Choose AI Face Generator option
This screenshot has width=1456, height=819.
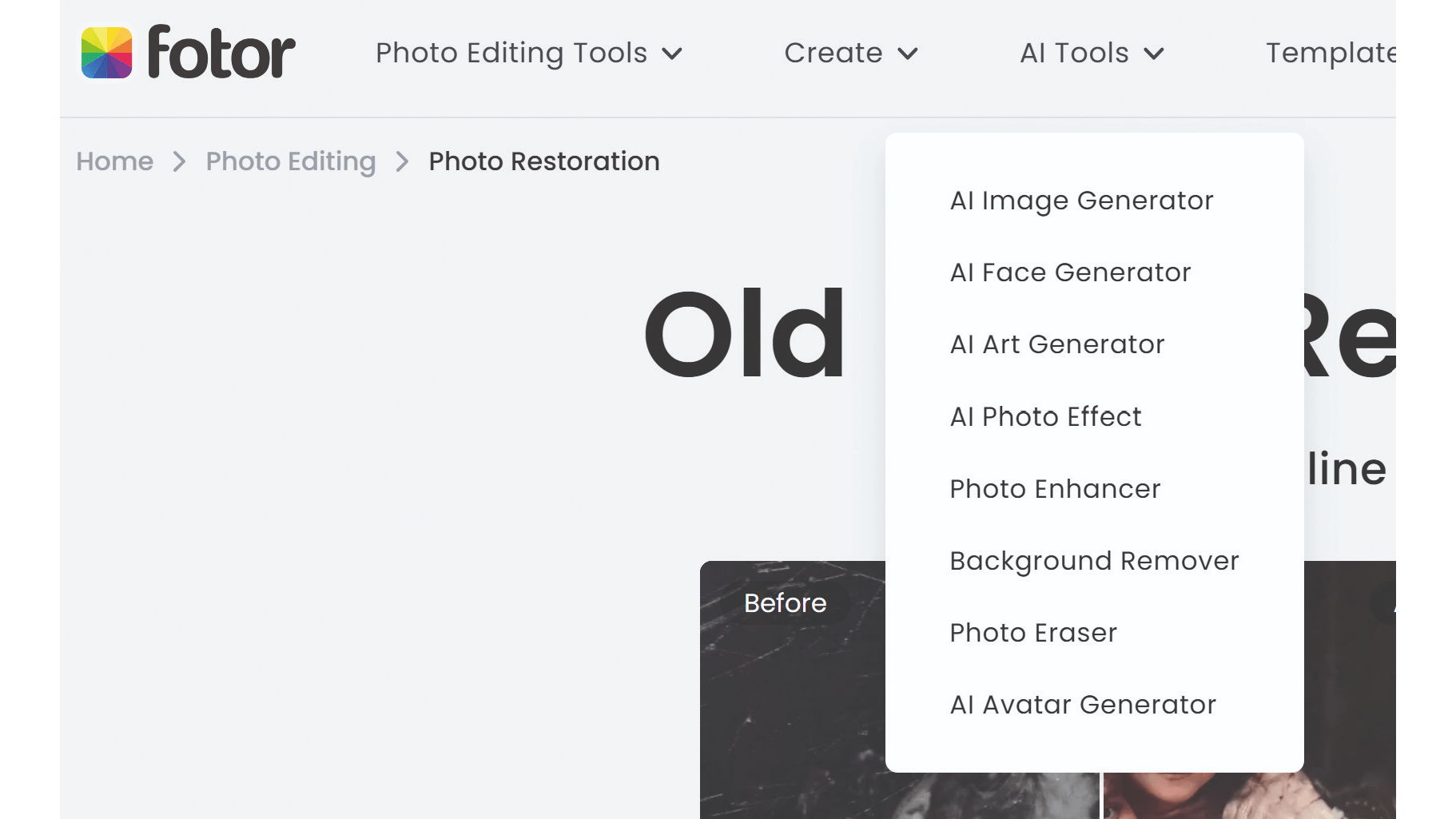[x=1070, y=272]
